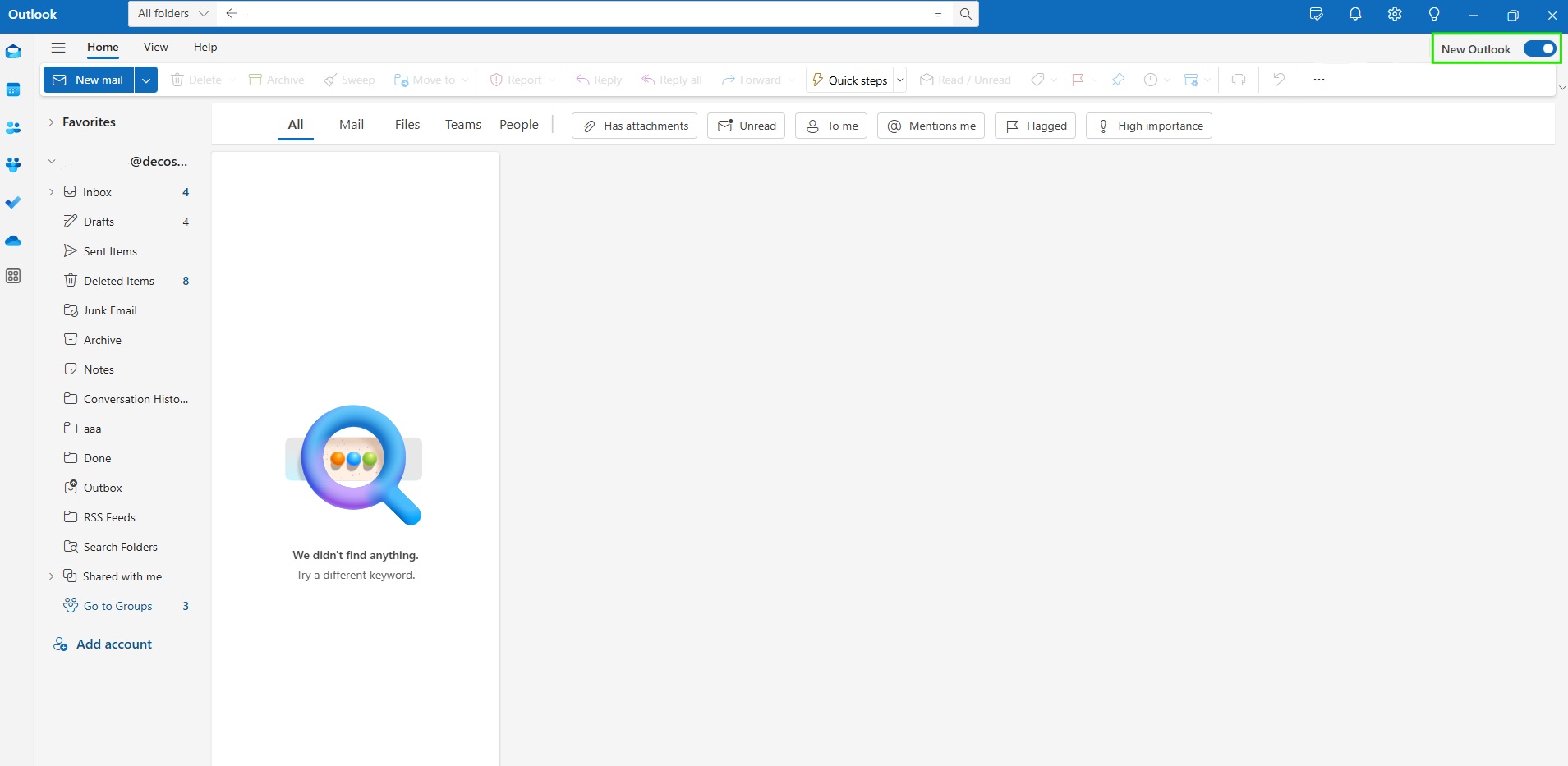This screenshot has width=1568, height=766.
Task: Open the People icon in left rail
Action: pos(13,127)
